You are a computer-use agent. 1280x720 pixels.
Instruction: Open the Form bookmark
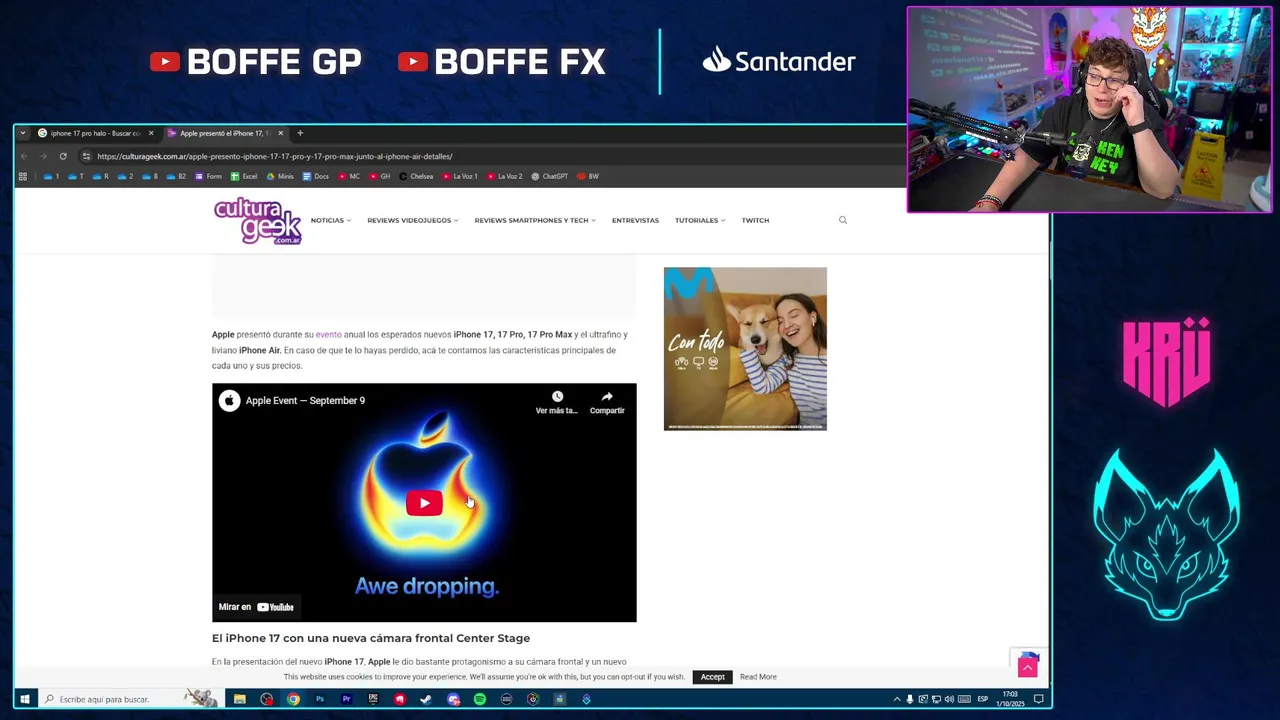click(x=208, y=176)
